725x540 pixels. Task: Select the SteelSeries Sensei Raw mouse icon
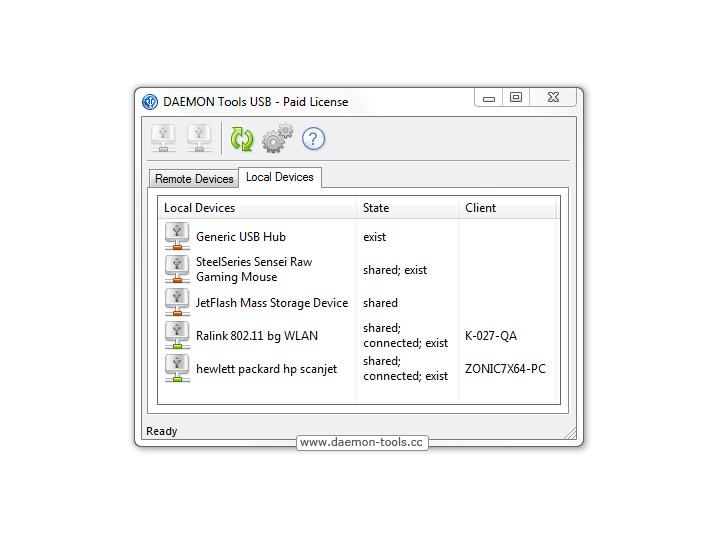[177, 269]
